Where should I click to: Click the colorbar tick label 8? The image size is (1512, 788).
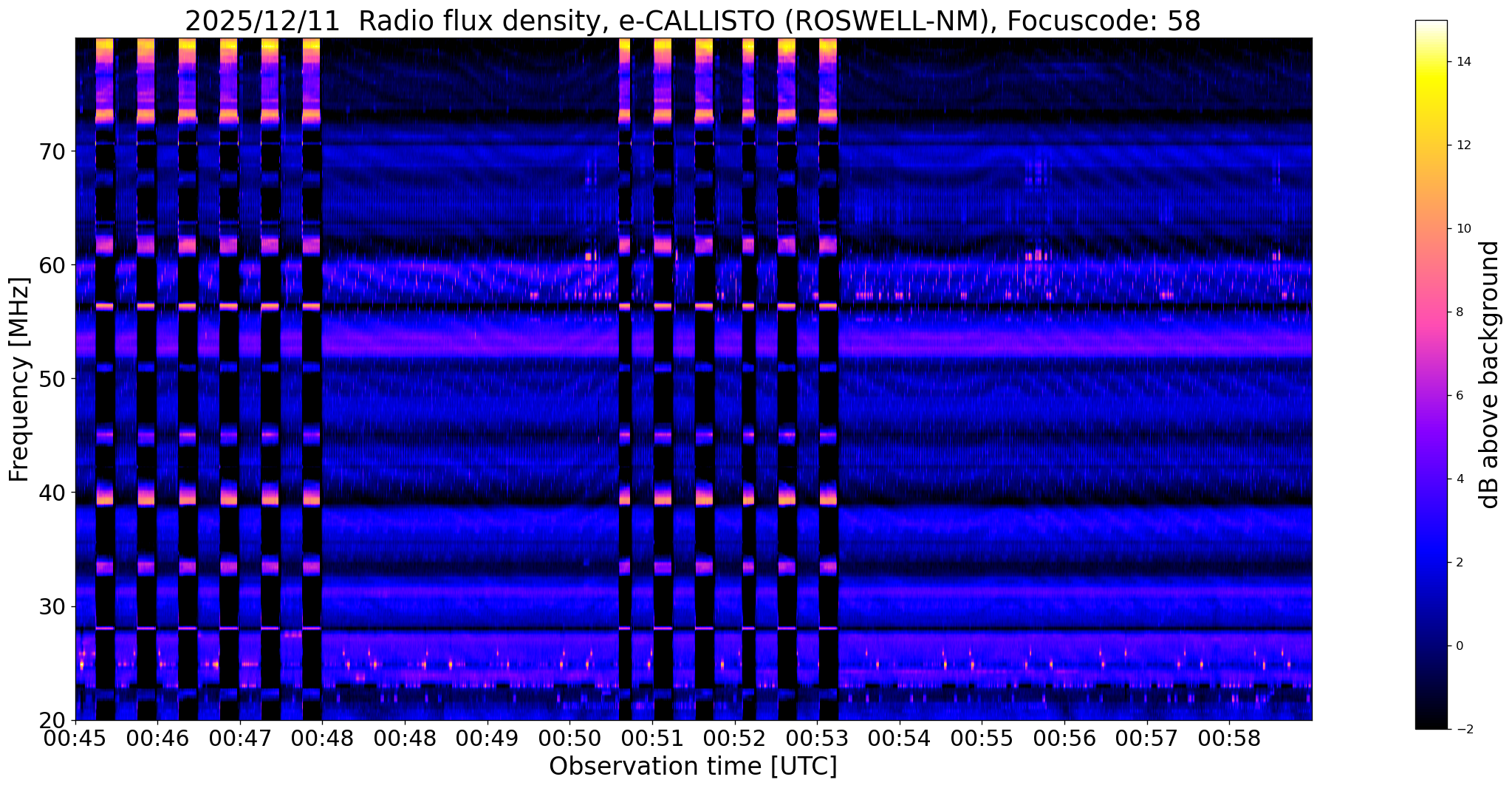tap(1460, 312)
